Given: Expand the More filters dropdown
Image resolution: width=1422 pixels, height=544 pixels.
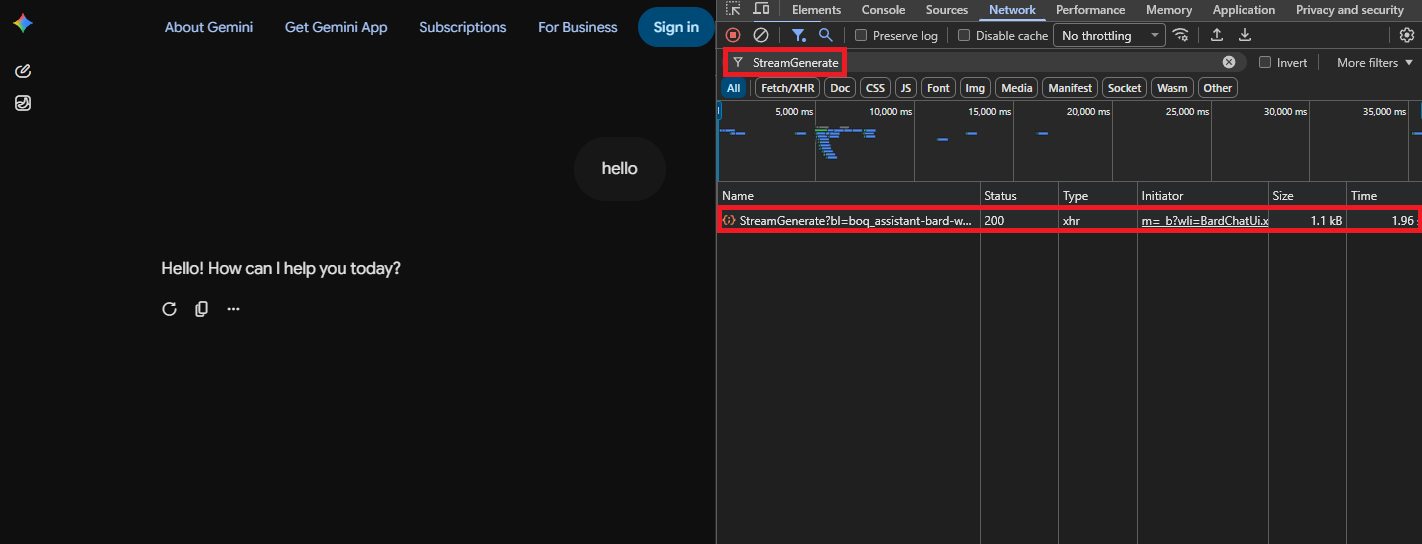Looking at the screenshot, I should tap(1375, 62).
